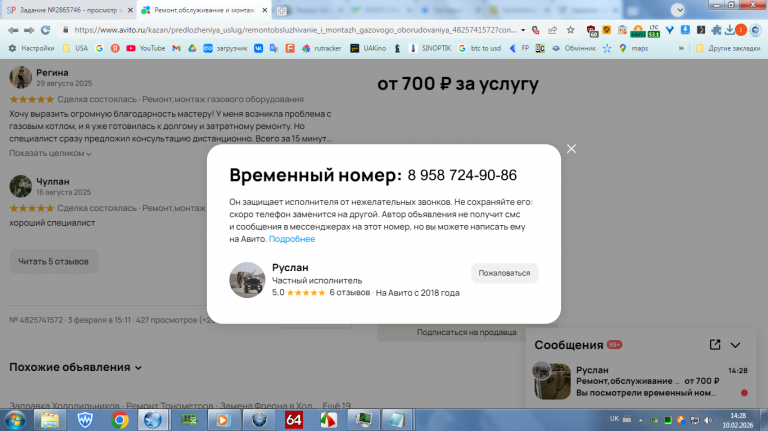
Task: Open the загрузчик bookmark
Action: [x=225, y=48]
